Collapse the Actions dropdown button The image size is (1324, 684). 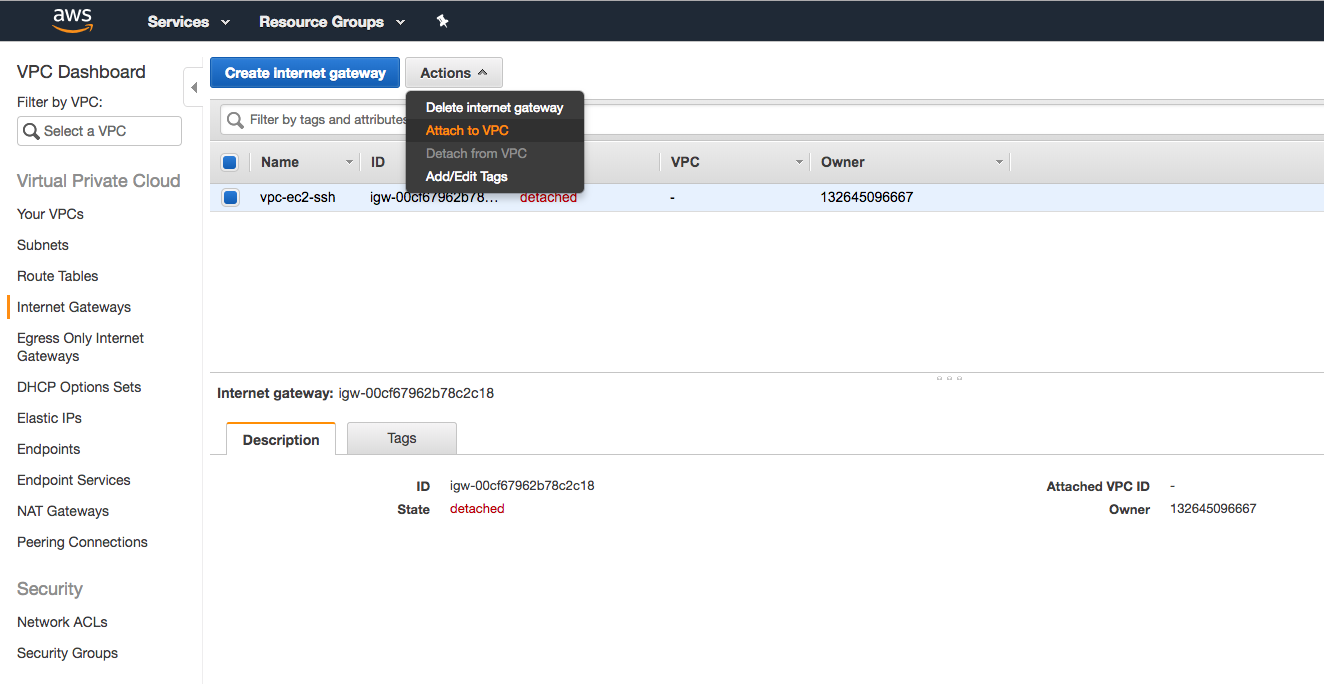pos(454,73)
